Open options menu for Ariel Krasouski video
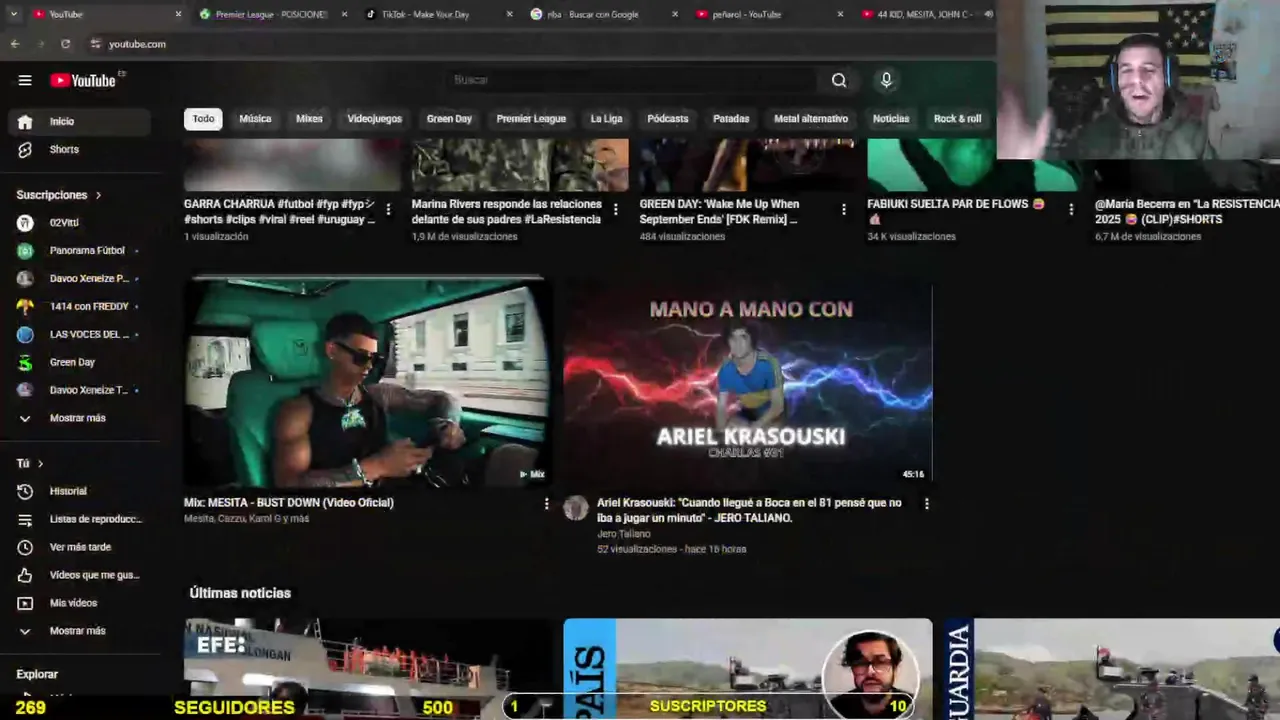 pos(926,504)
